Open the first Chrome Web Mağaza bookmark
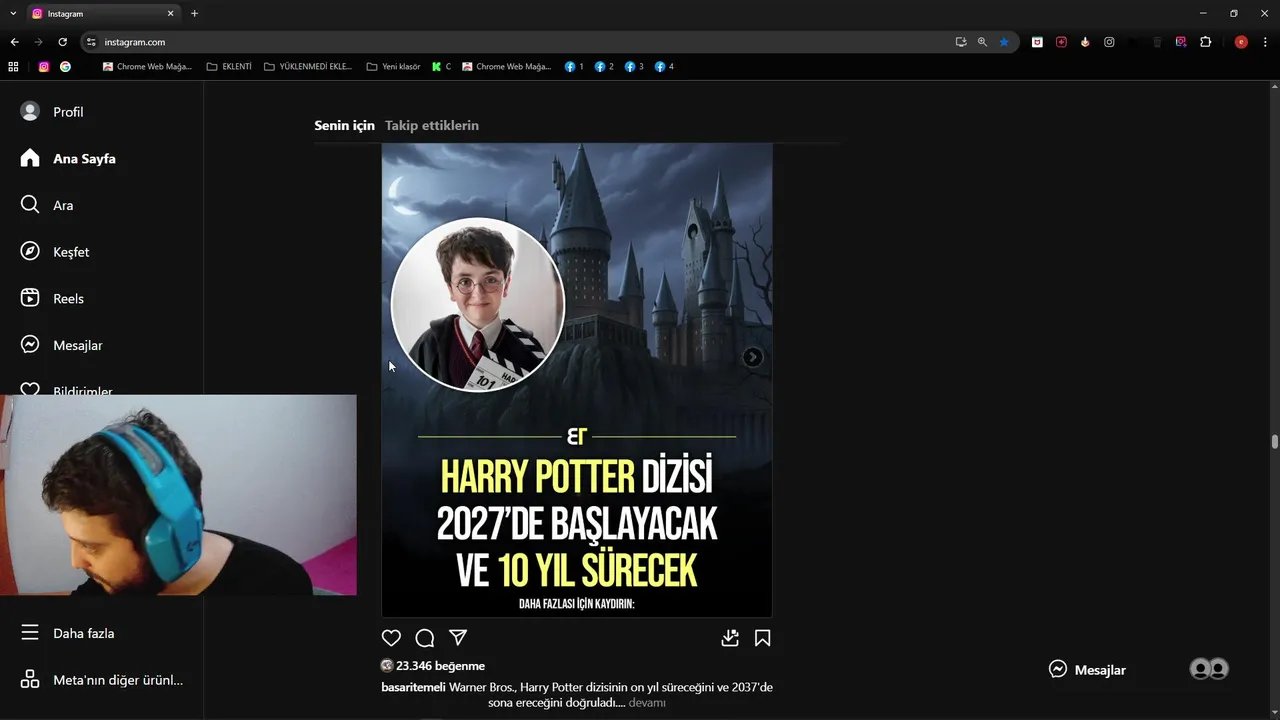The image size is (1280, 720). click(147, 67)
